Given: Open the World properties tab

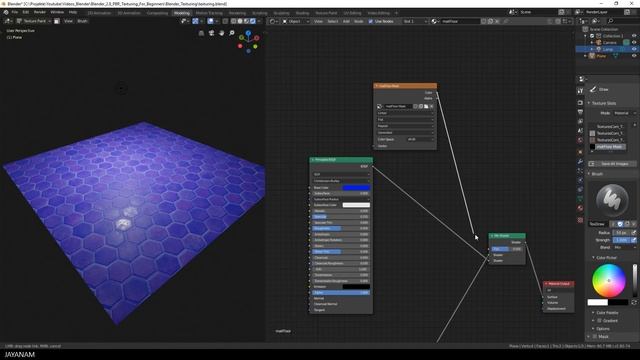Looking at the screenshot, I should 580,140.
